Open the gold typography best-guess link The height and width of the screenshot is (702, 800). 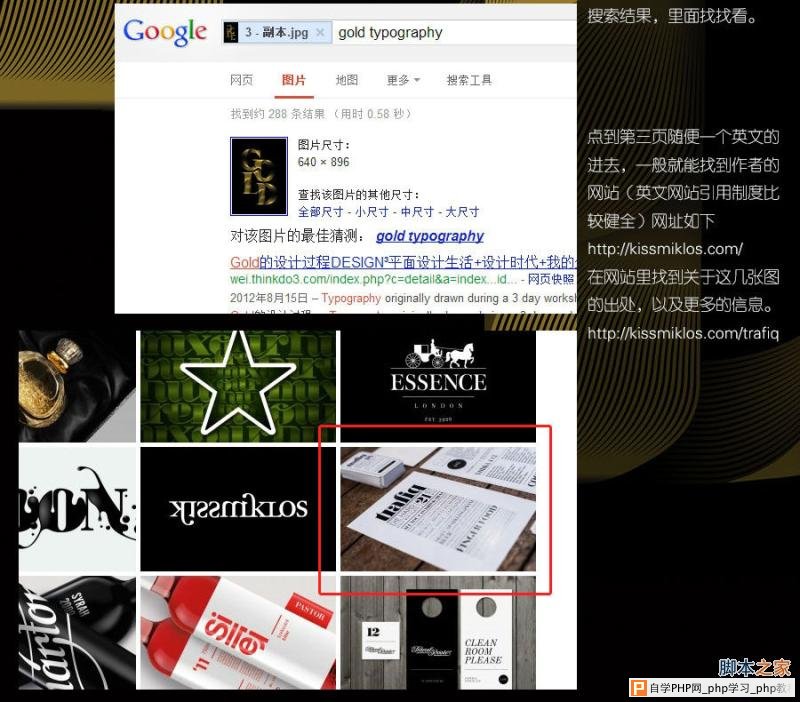430,236
